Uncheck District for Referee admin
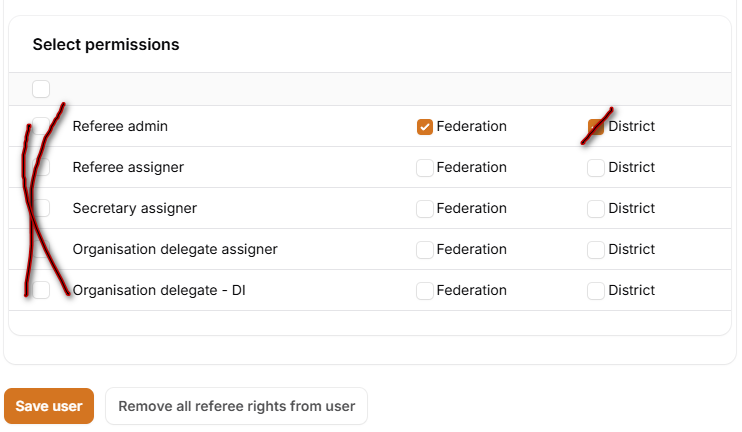Screen dimensions: 742x432 596,127
